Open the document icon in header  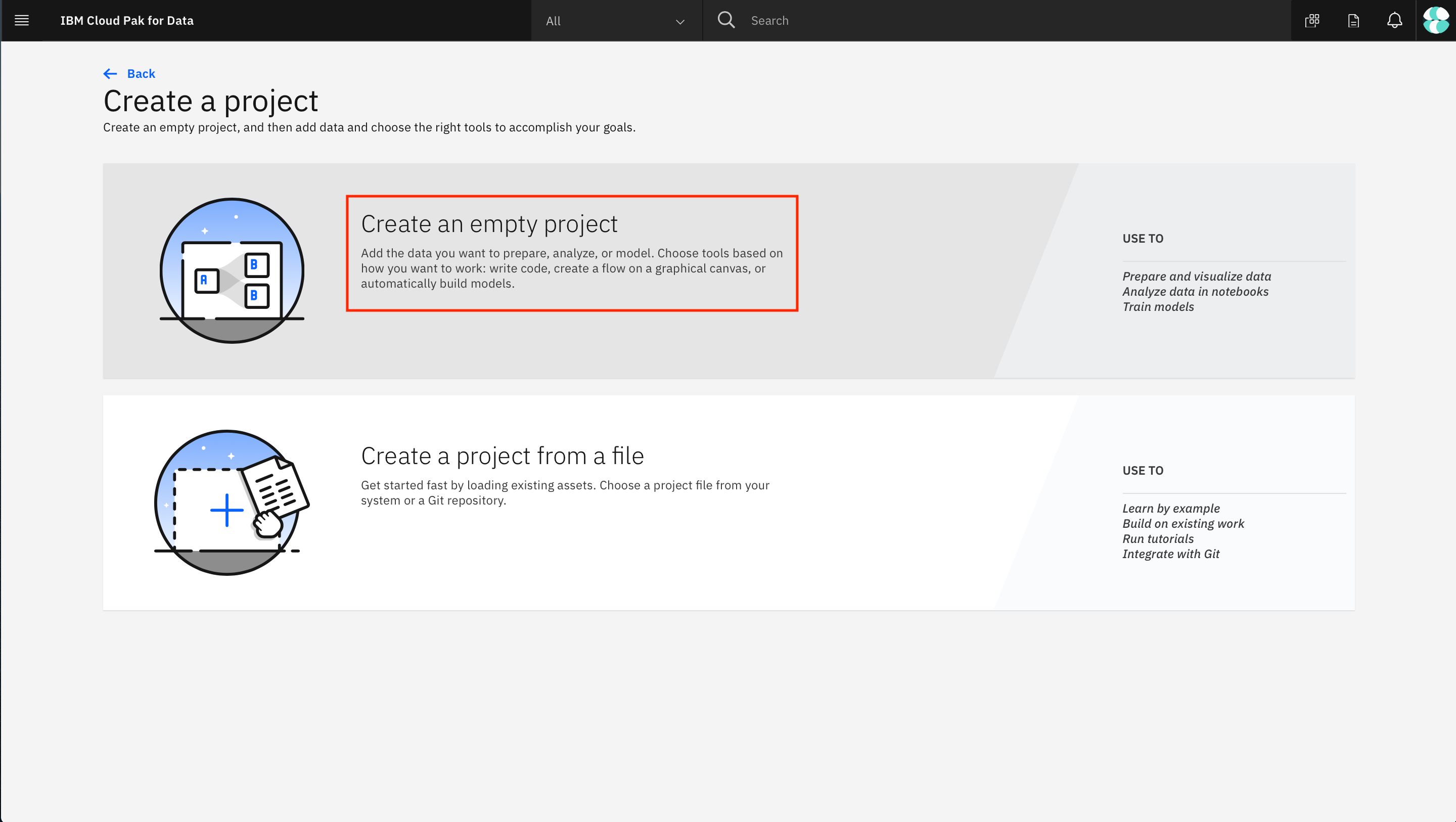pyautogui.click(x=1353, y=21)
